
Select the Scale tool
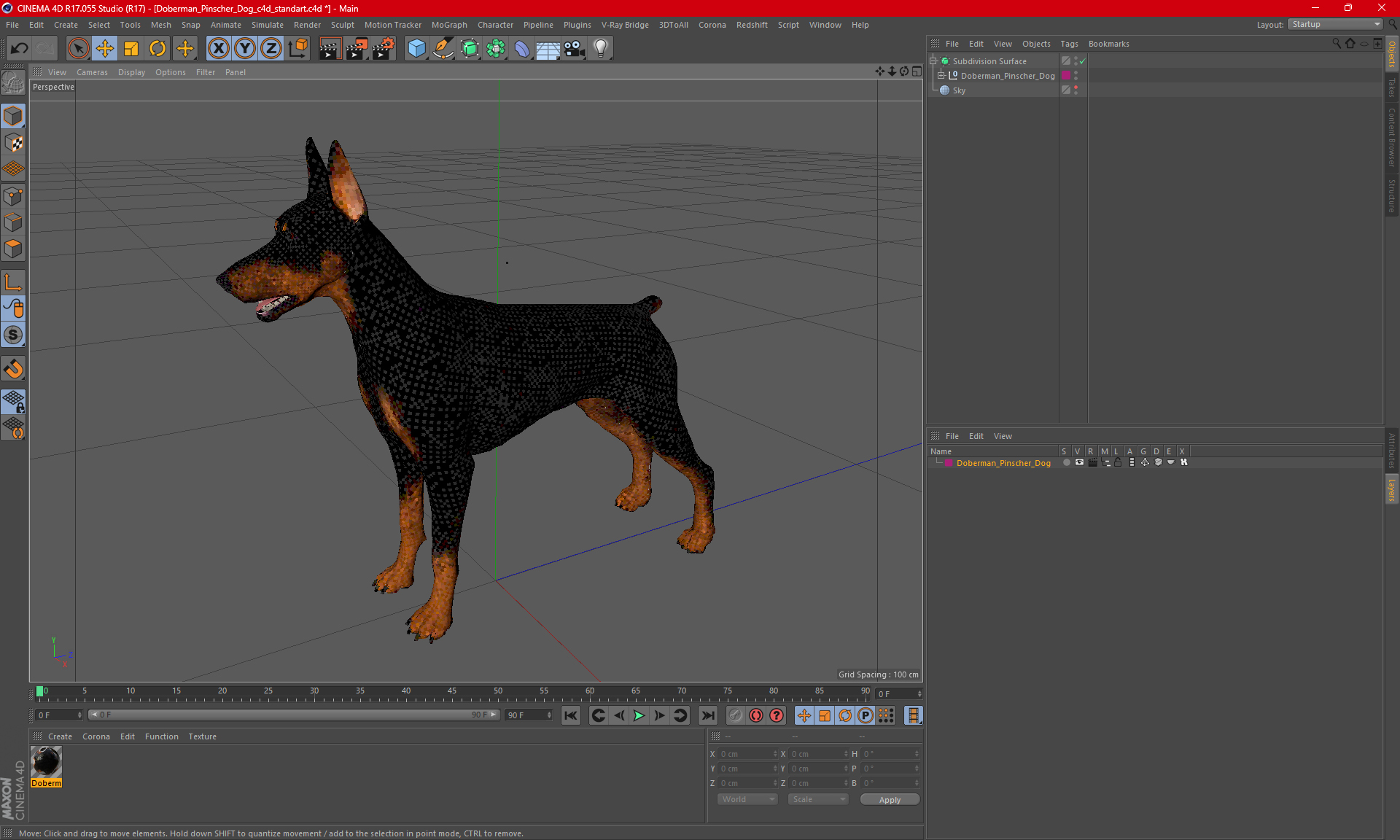tap(131, 49)
